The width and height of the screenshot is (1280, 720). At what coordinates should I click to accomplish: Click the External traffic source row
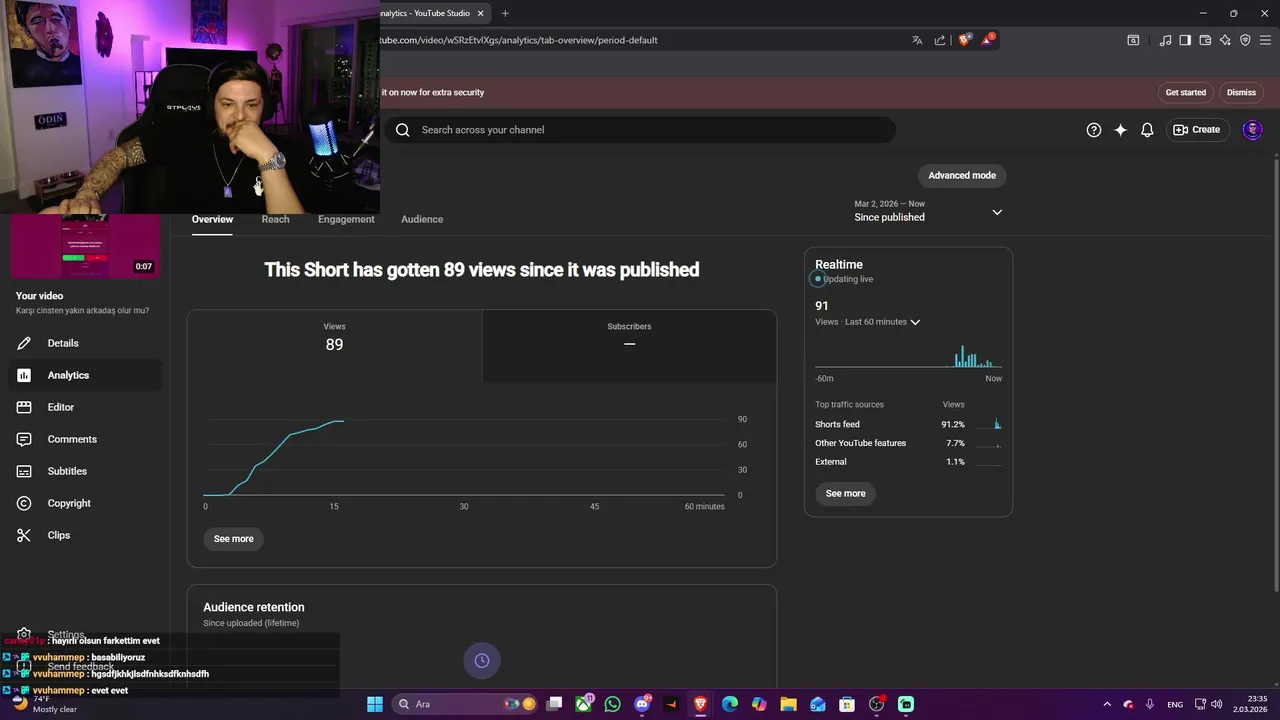point(908,462)
